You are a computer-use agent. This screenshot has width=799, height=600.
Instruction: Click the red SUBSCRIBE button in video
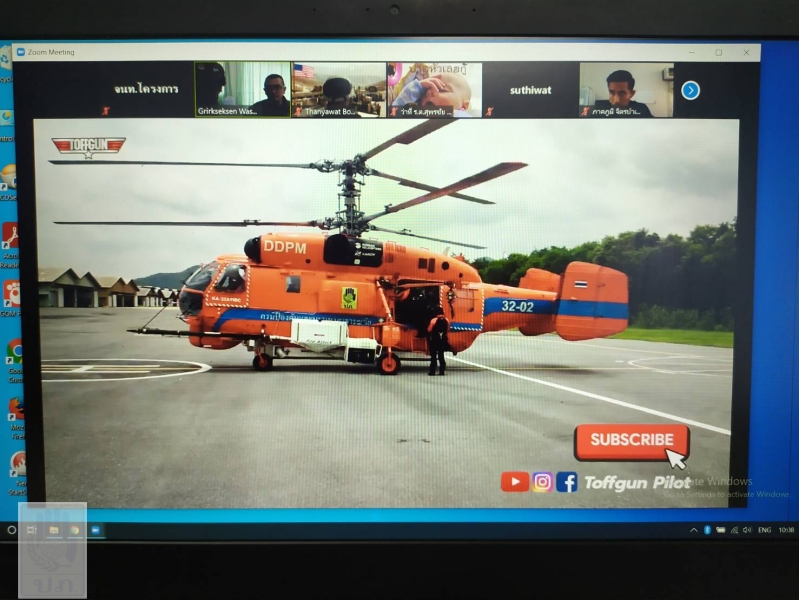[x=631, y=441]
